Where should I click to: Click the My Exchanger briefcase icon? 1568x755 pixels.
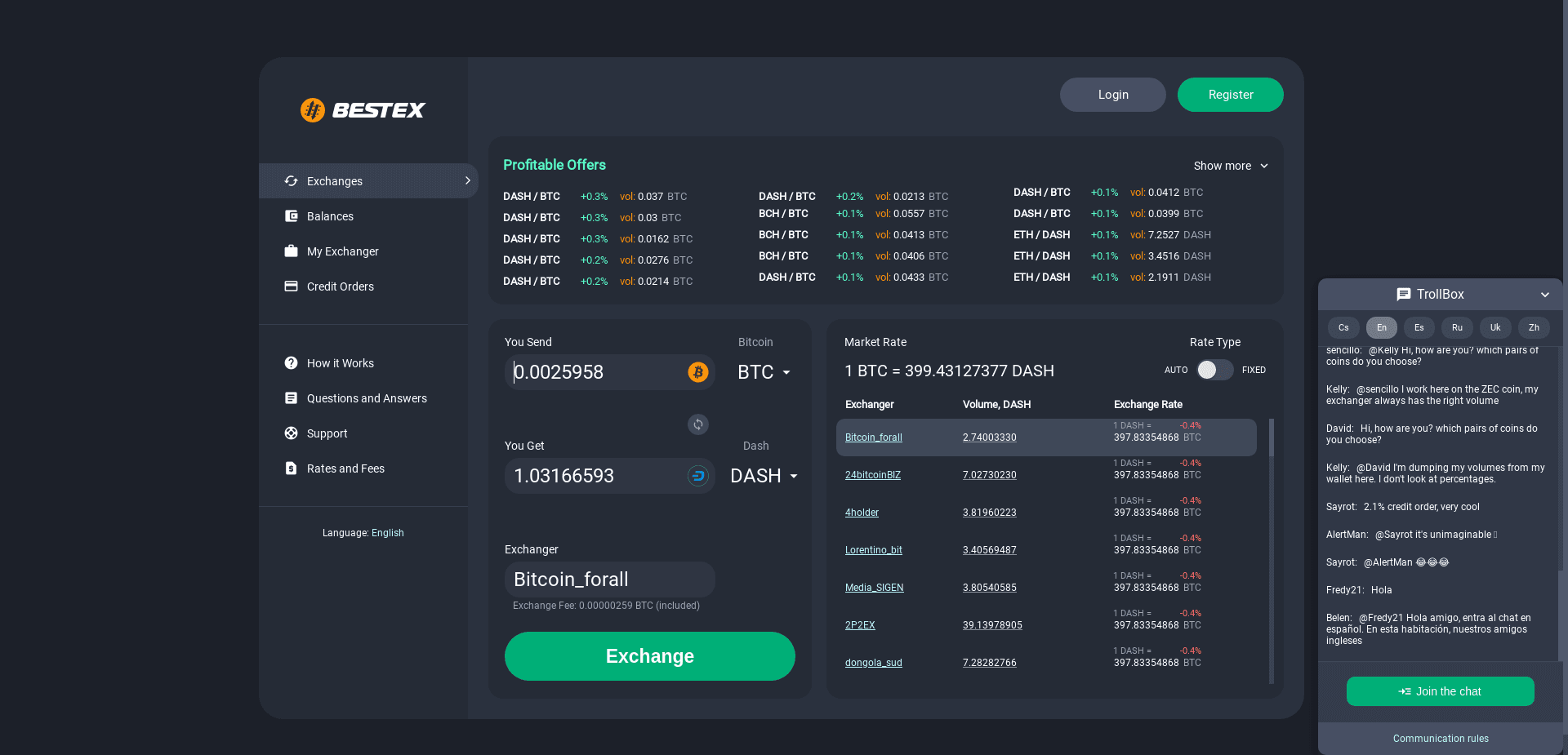tap(291, 251)
